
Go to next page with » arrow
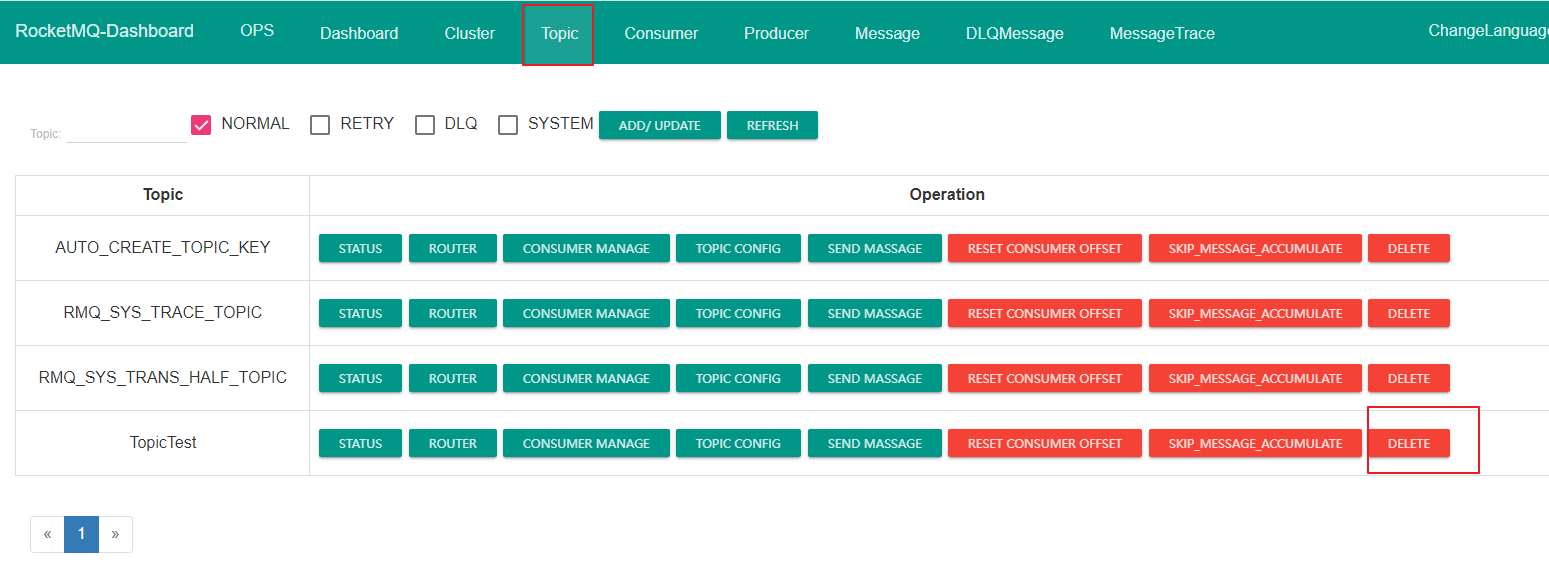[115, 534]
